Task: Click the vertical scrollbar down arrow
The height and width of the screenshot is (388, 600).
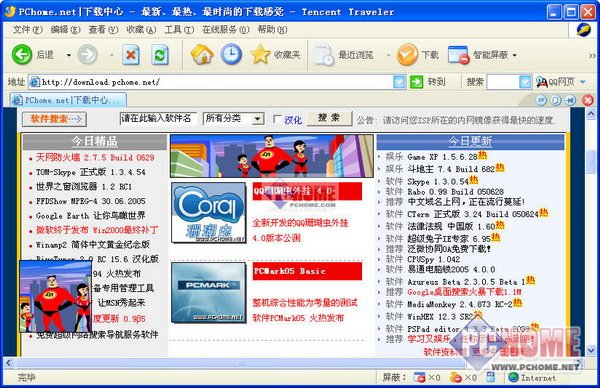Action: point(591,350)
